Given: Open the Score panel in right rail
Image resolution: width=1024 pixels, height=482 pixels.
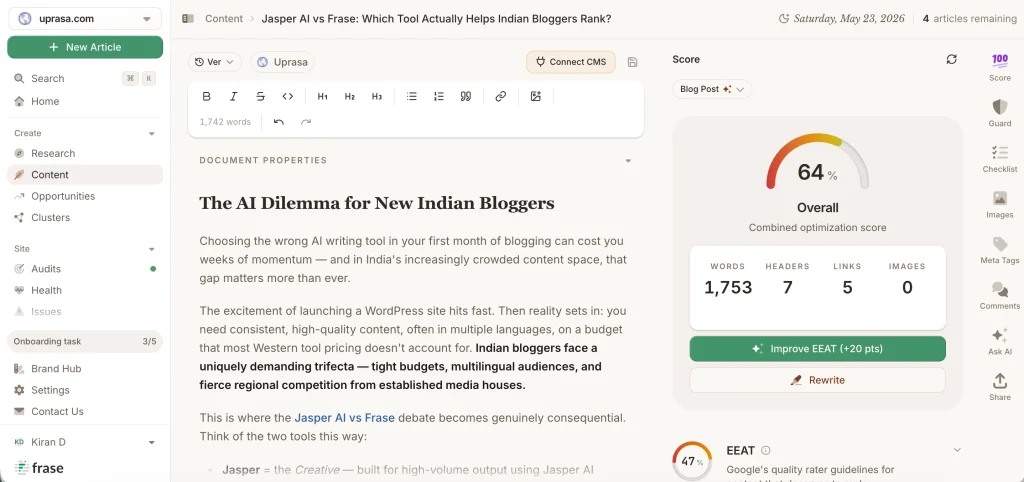Looking at the screenshot, I should [x=1000, y=67].
